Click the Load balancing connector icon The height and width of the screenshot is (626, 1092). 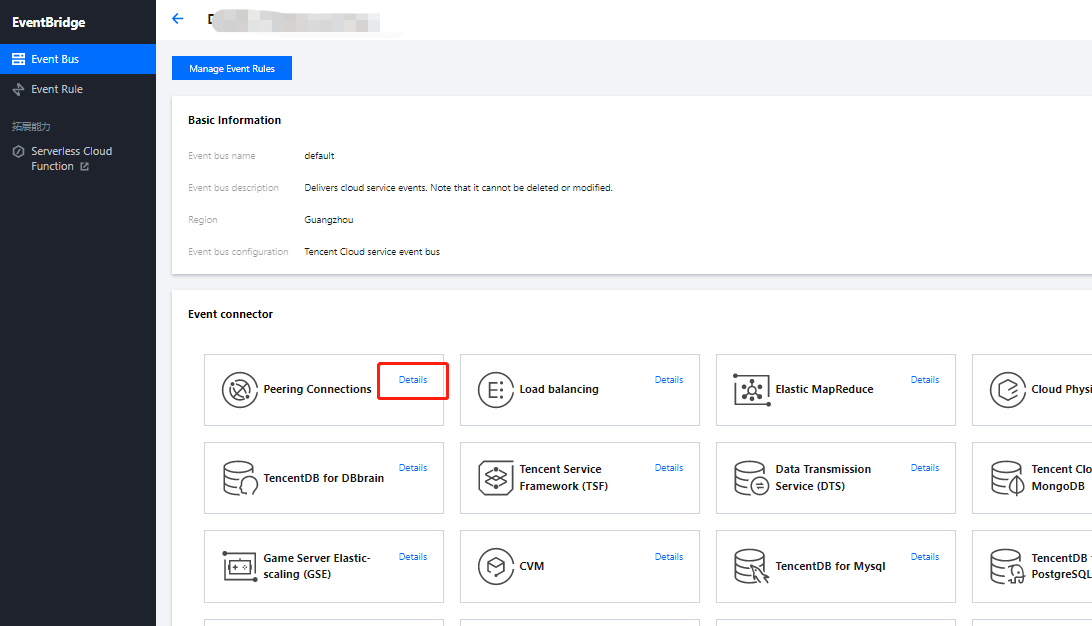tap(495, 389)
